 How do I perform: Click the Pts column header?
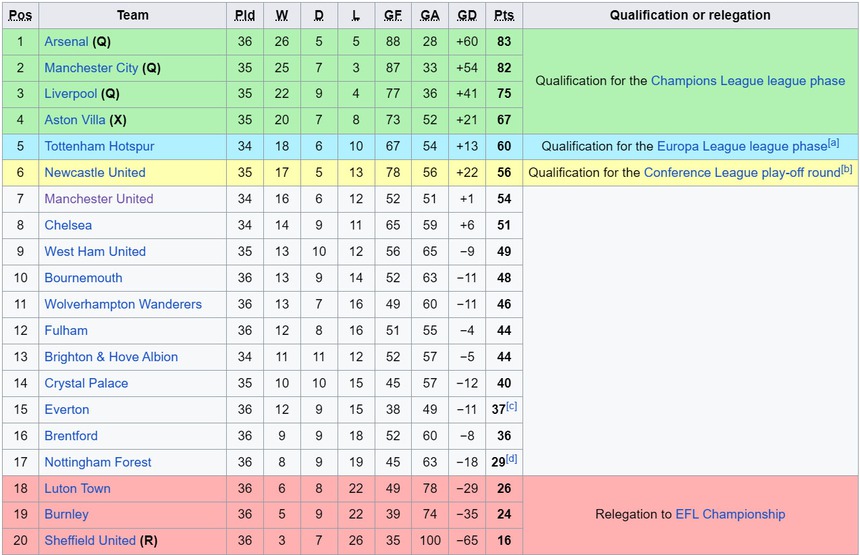(x=503, y=15)
